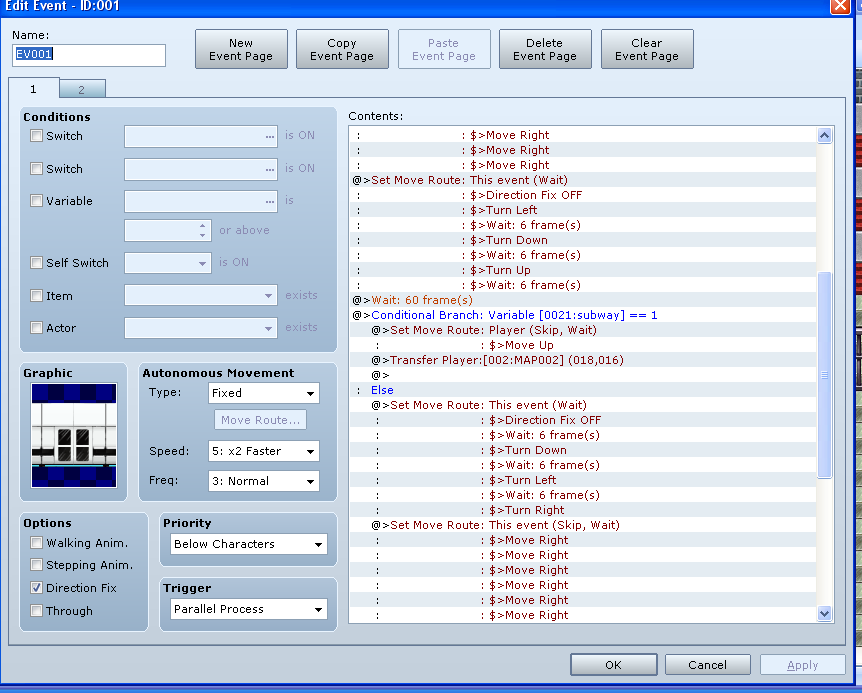Expand the Priority dropdown Below Characters
This screenshot has height=693, width=862.
pos(247,544)
